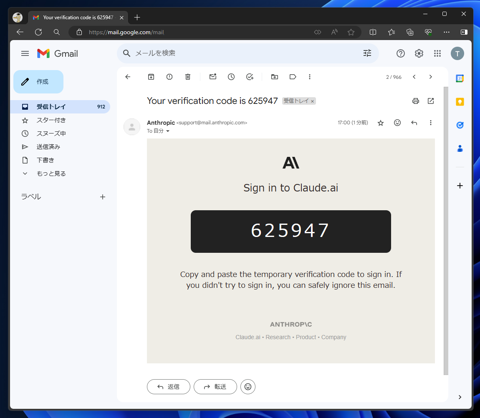
Task: Add a new label with the plus icon
Action: 103,197
